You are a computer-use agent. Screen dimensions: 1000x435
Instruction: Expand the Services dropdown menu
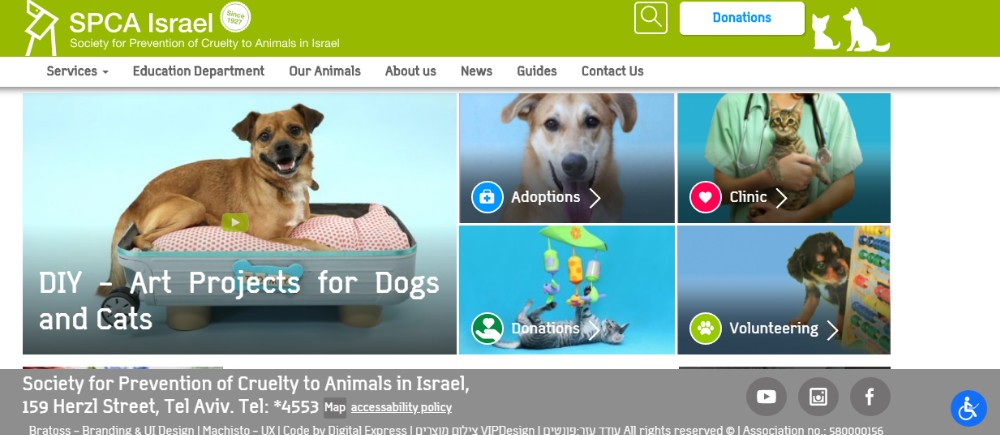coord(77,71)
